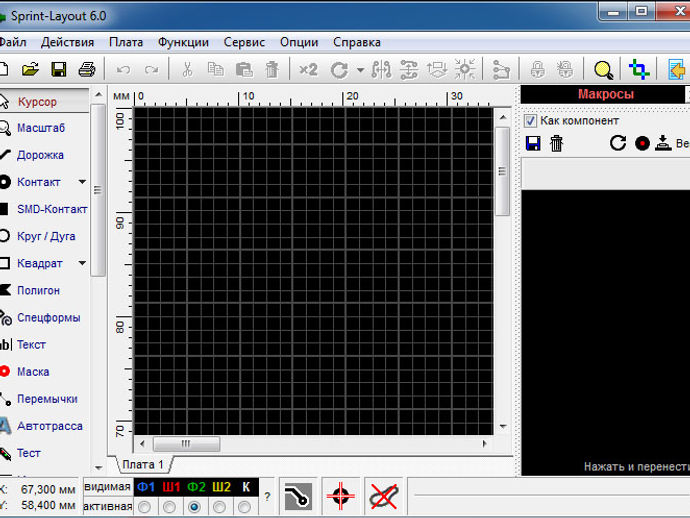Open the rotate angle dropdown arrow
This screenshot has height=518, width=690.
coord(360,70)
